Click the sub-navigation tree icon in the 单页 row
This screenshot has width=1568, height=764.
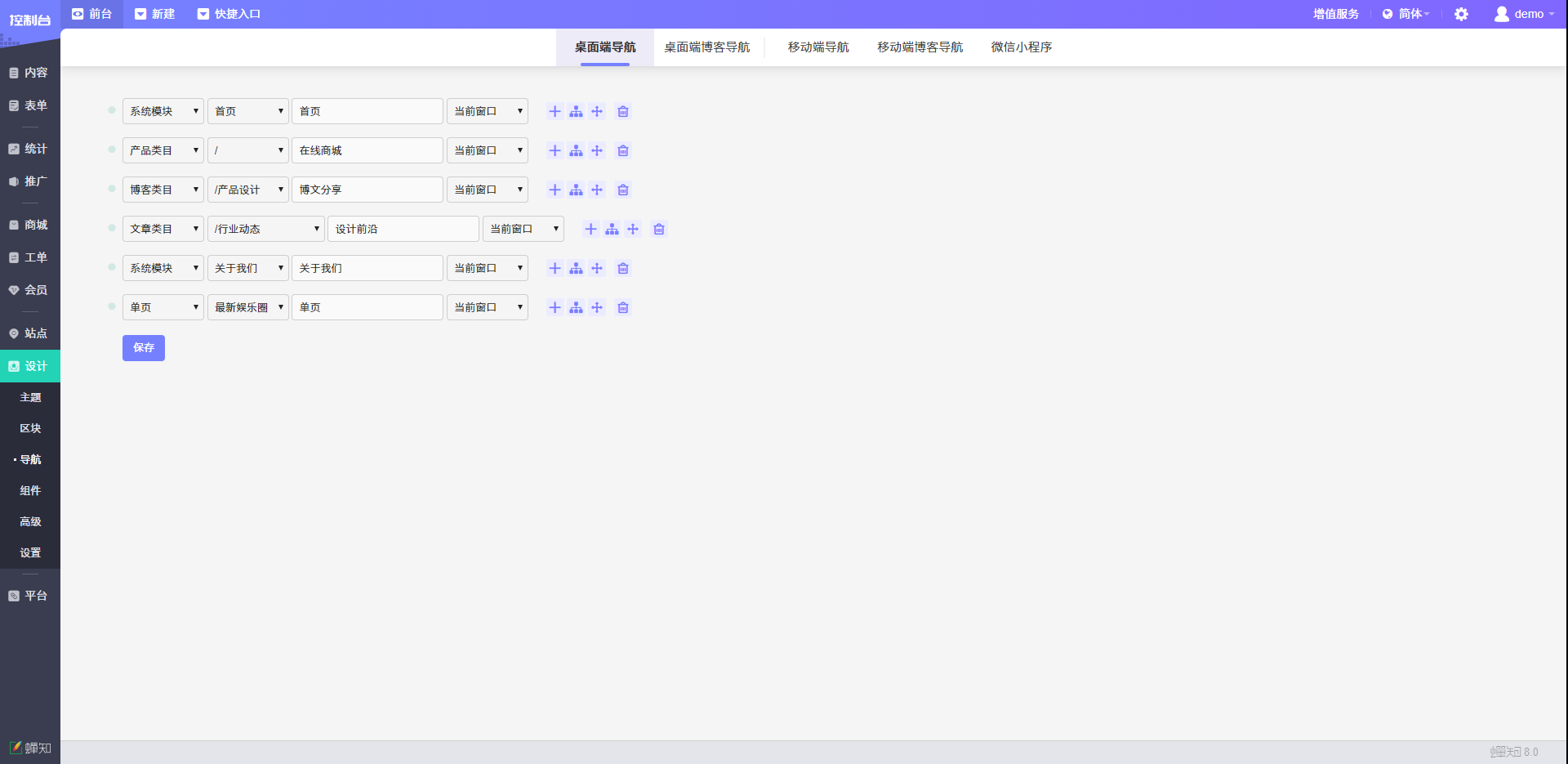576,307
